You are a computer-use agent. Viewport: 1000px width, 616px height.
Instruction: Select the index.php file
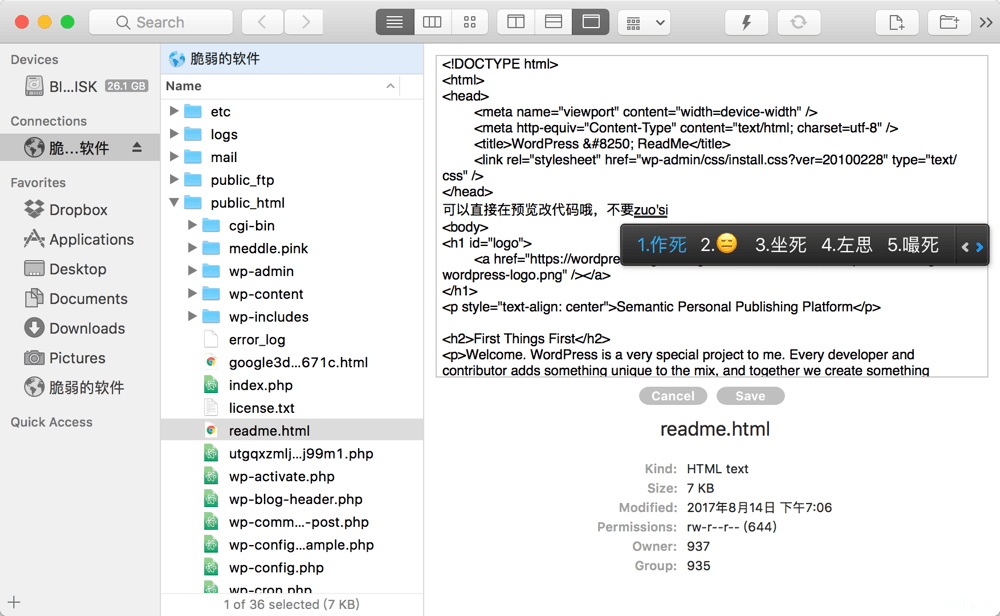292,385
